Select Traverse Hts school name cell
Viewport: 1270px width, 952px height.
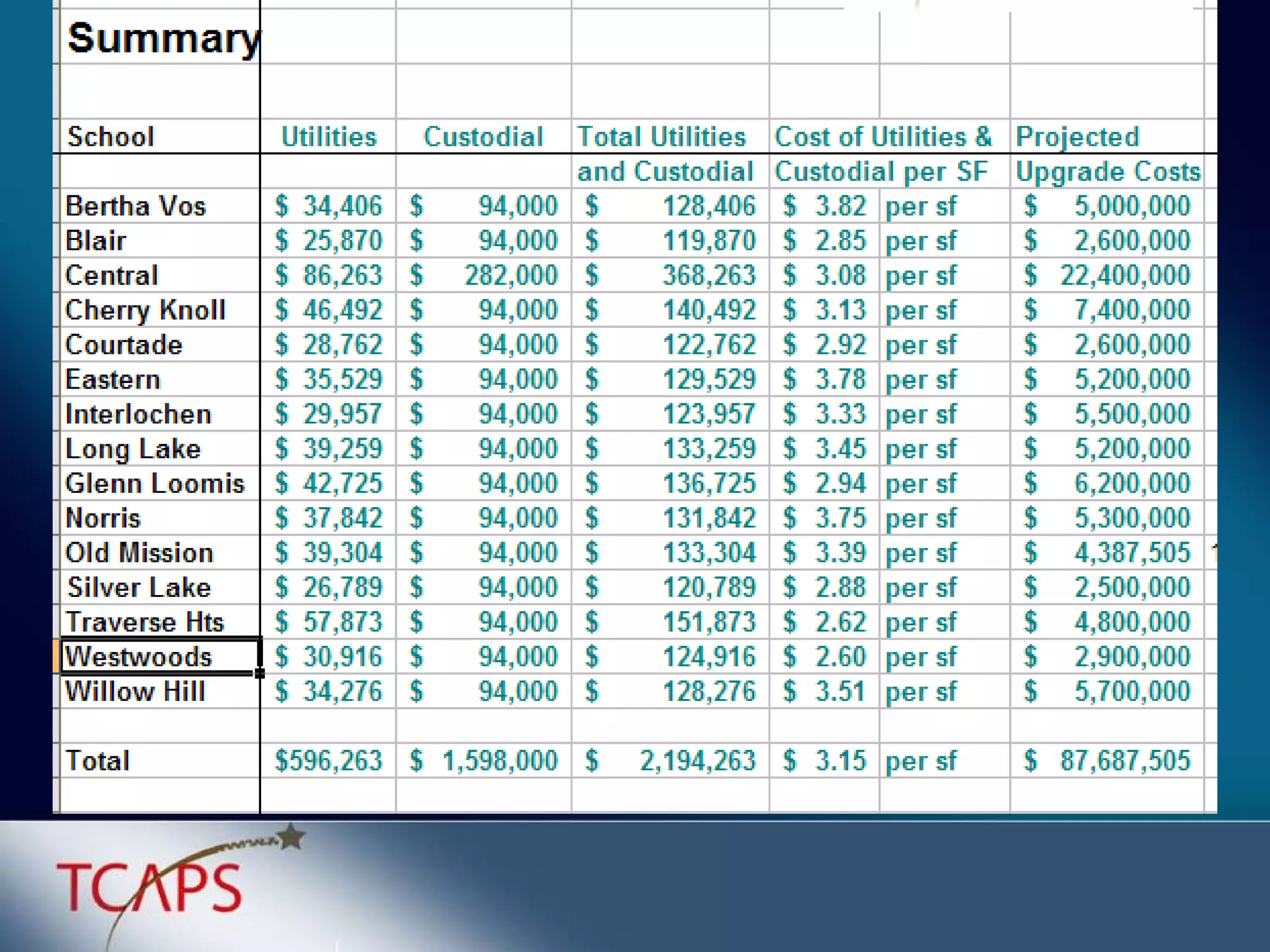point(144,622)
